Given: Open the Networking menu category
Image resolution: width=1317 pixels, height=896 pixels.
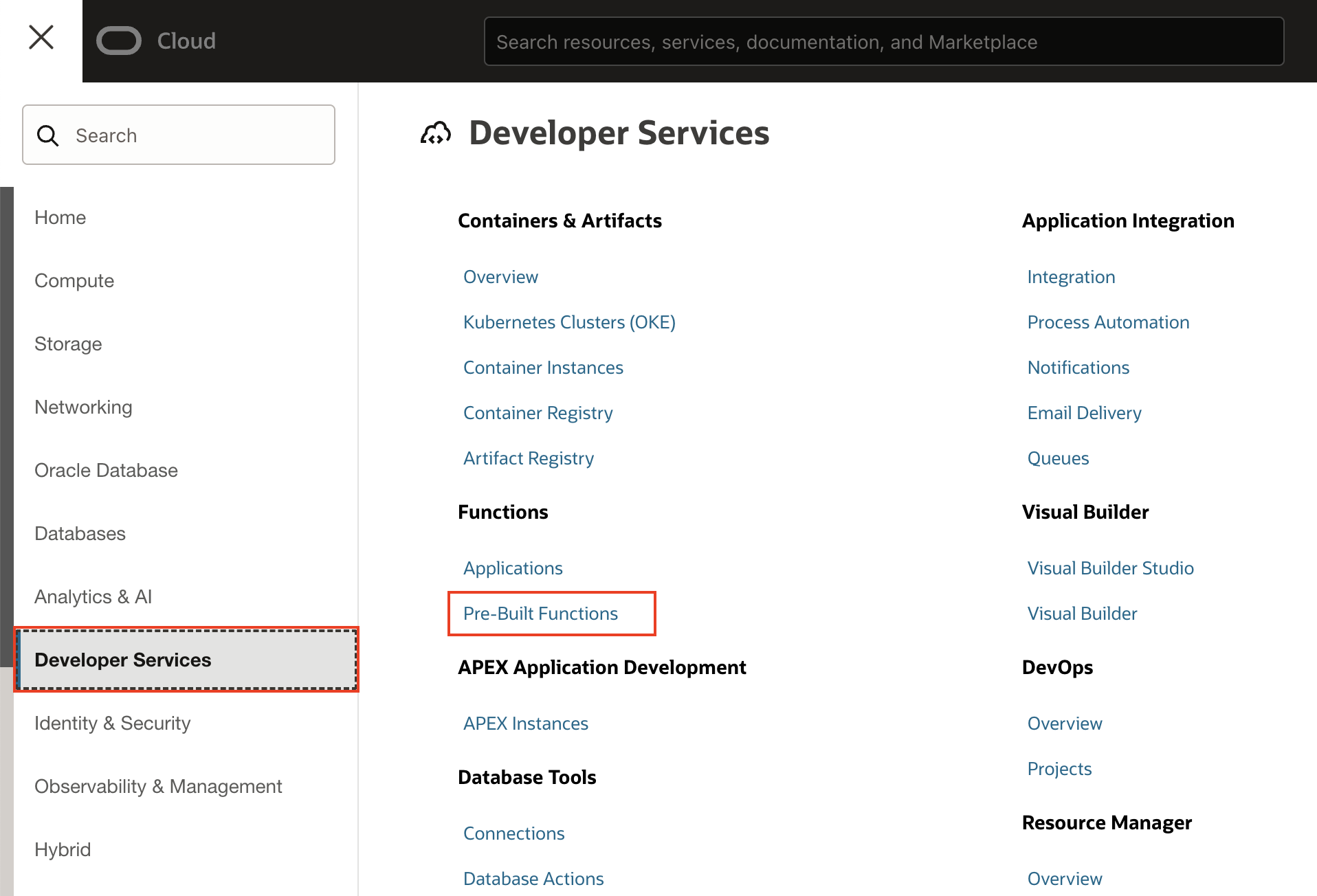Looking at the screenshot, I should (x=83, y=407).
